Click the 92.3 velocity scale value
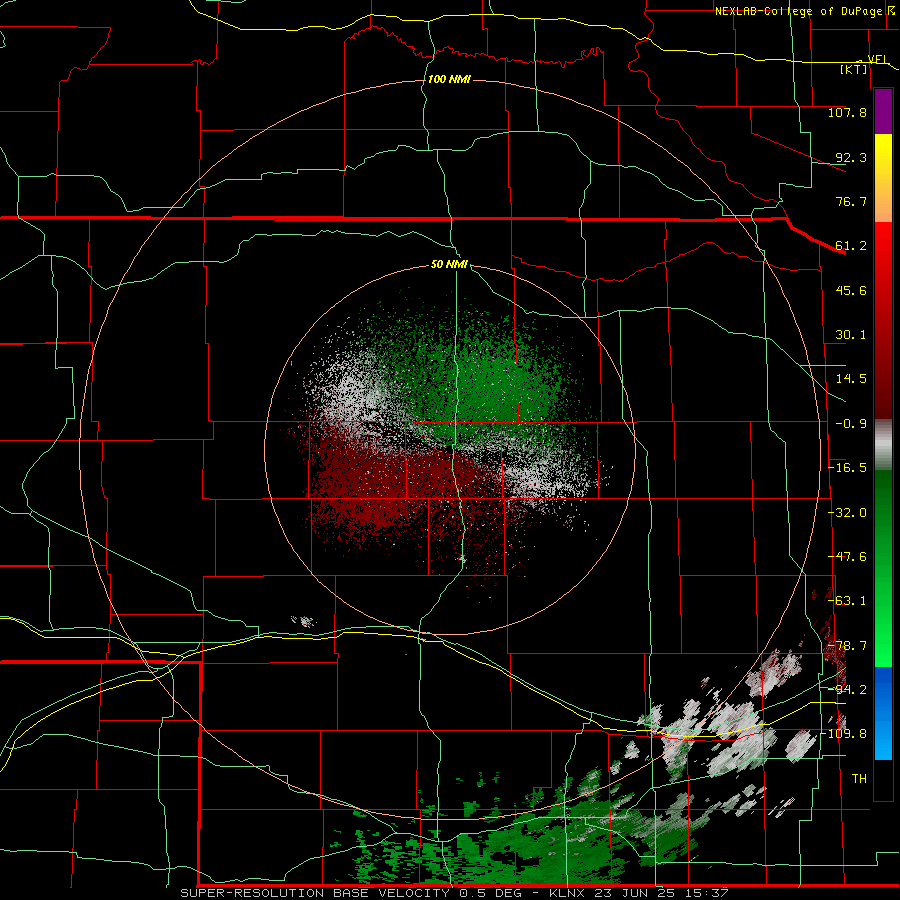The width and height of the screenshot is (900, 900). click(851, 157)
